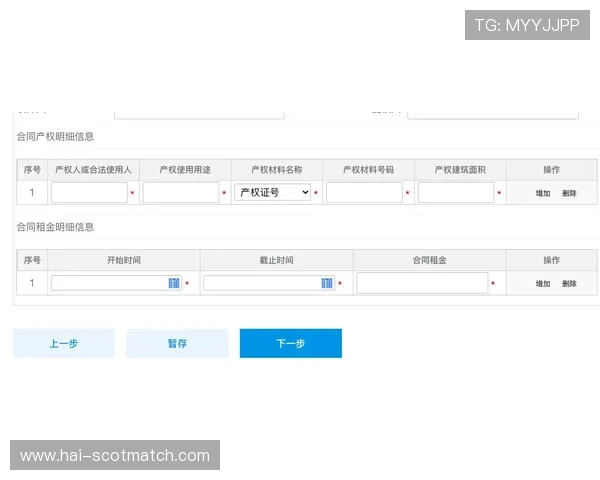Click the 产权使用用途 input field
600x480 pixels.
tap(181, 192)
